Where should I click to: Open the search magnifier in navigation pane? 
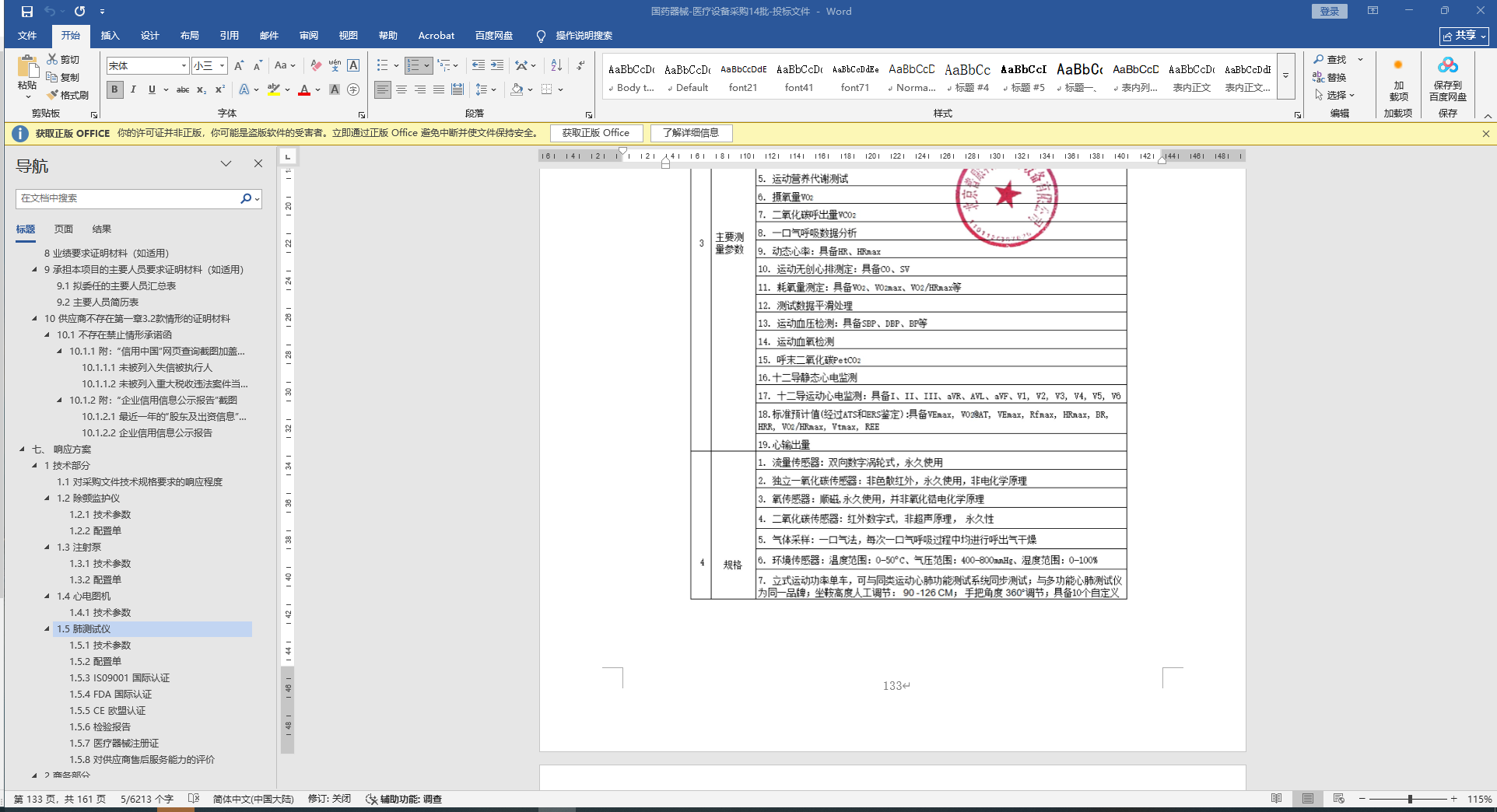246,198
